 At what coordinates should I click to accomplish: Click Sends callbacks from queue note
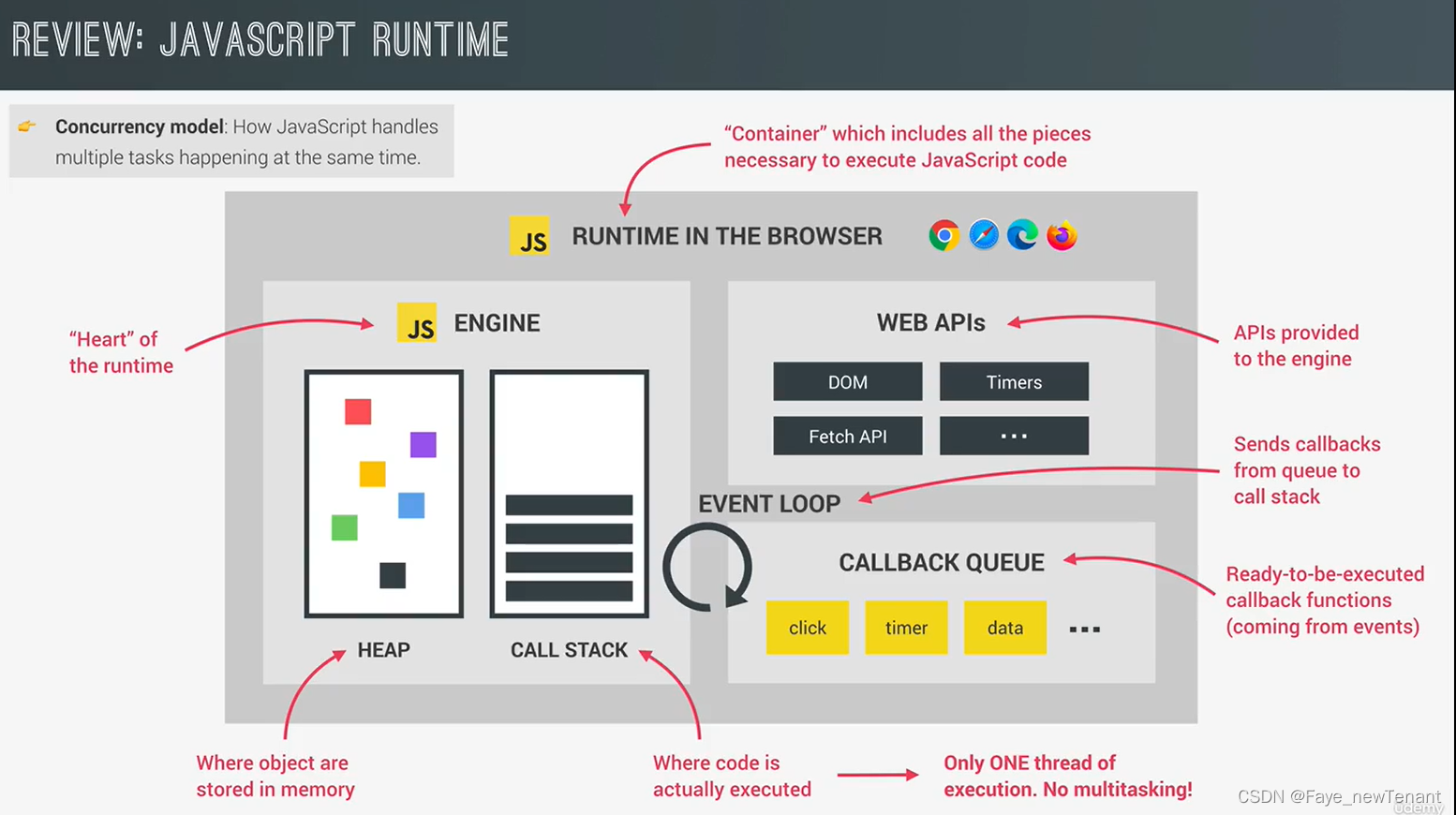tap(1307, 470)
